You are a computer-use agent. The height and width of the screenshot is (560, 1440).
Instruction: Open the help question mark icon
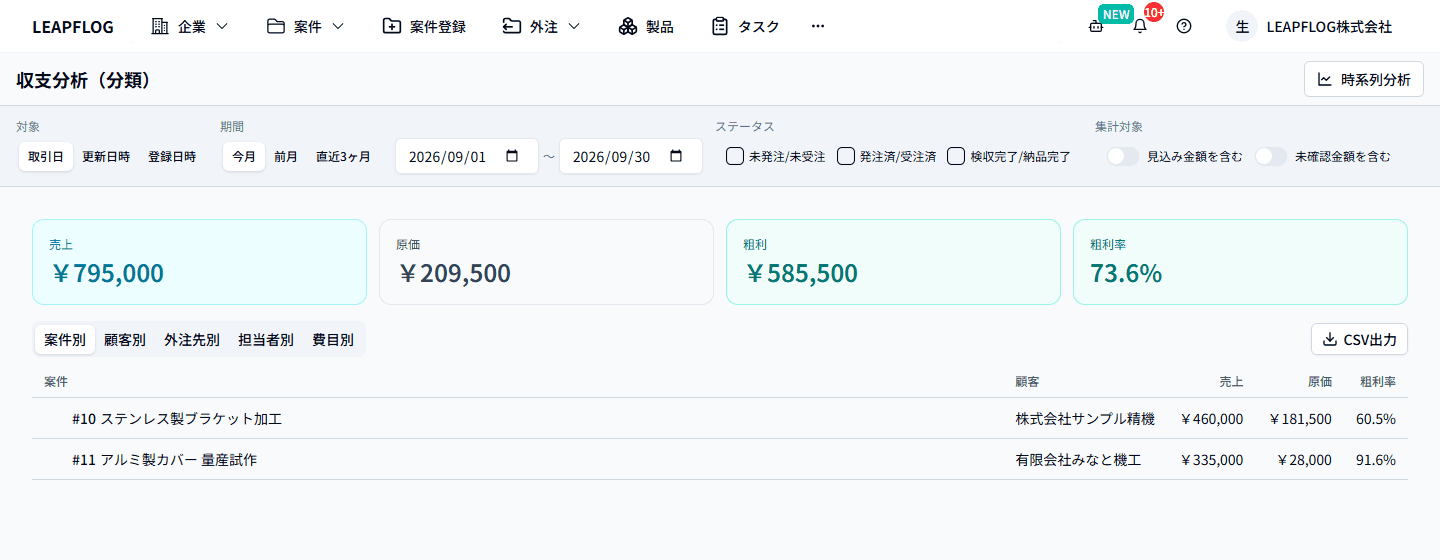(1184, 26)
